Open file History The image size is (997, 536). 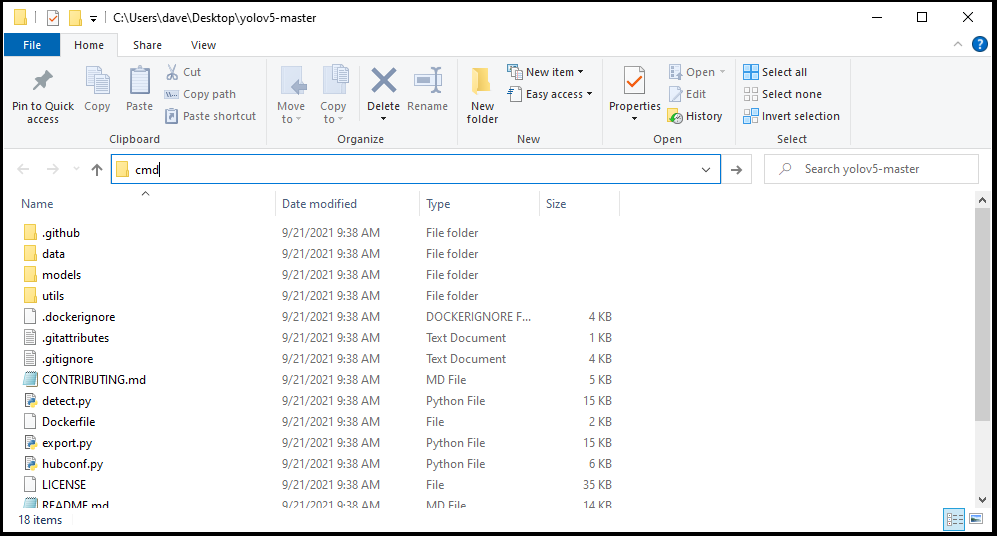coord(695,116)
